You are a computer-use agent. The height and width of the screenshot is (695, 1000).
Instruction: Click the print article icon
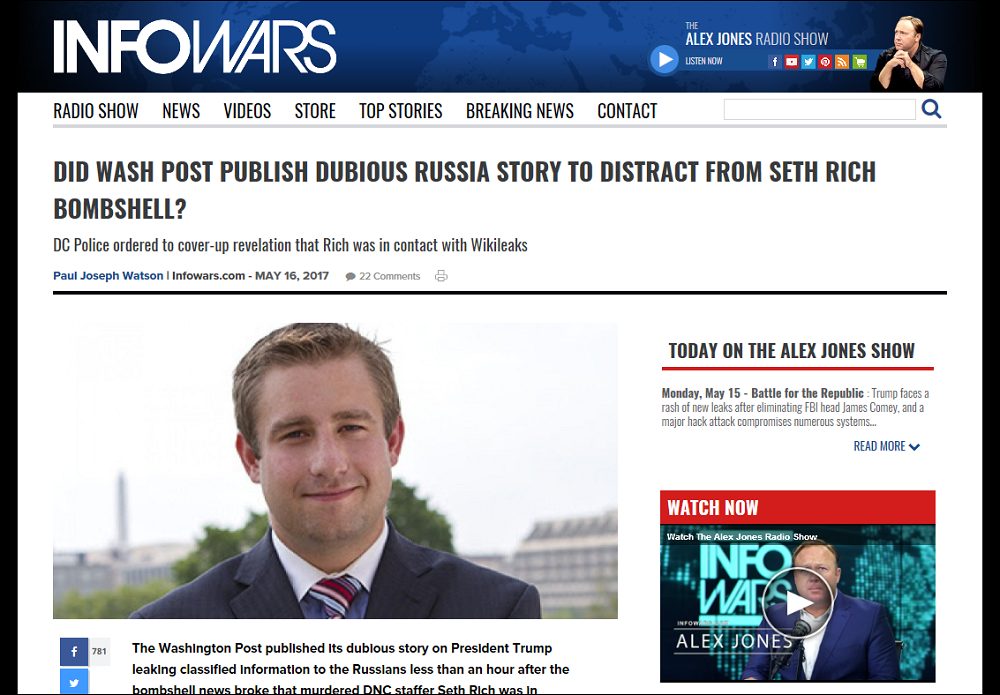pyautogui.click(x=441, y=276)
